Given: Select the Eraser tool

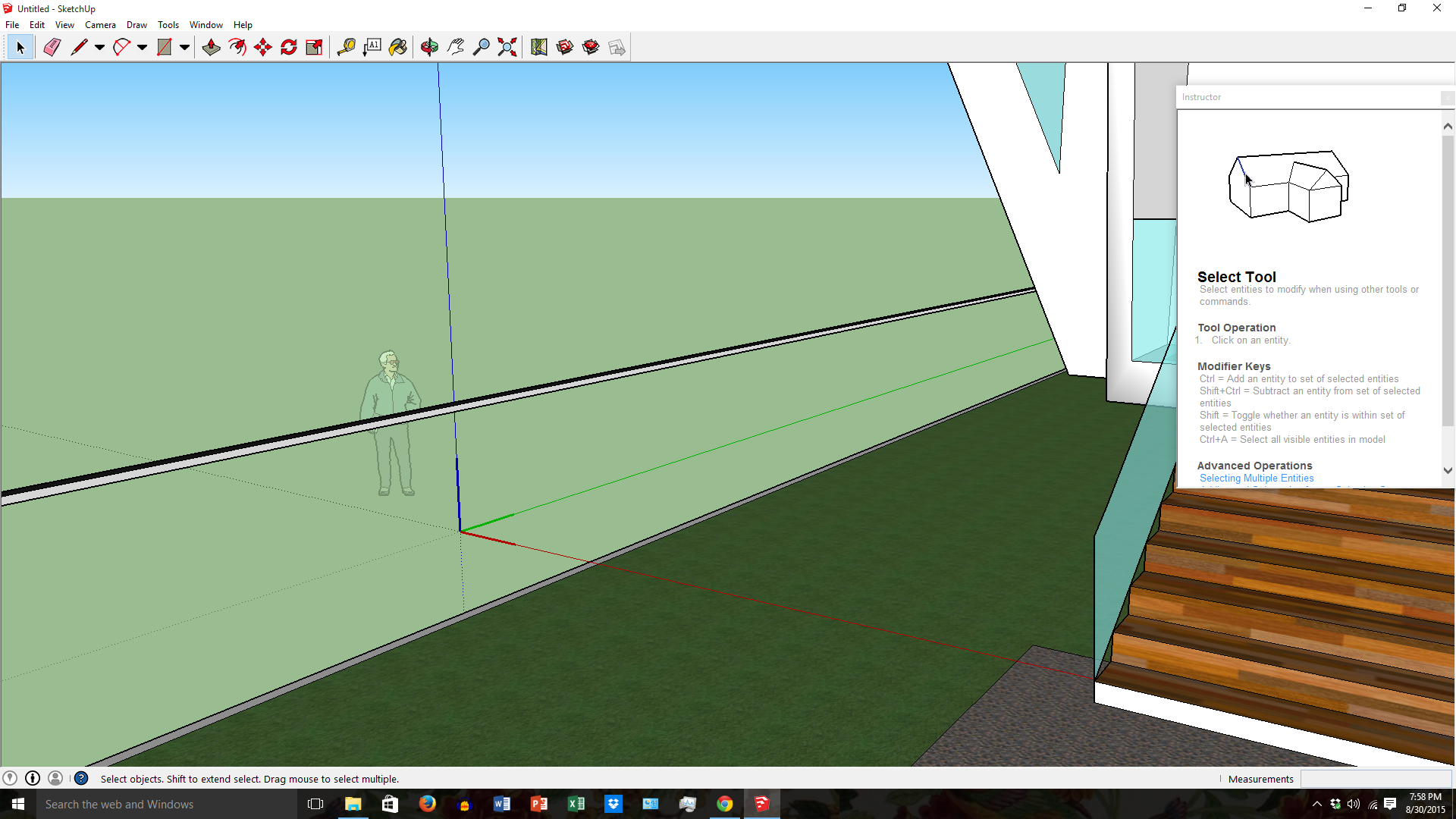Looking at the screenshot, I should (x=52, y=48).
